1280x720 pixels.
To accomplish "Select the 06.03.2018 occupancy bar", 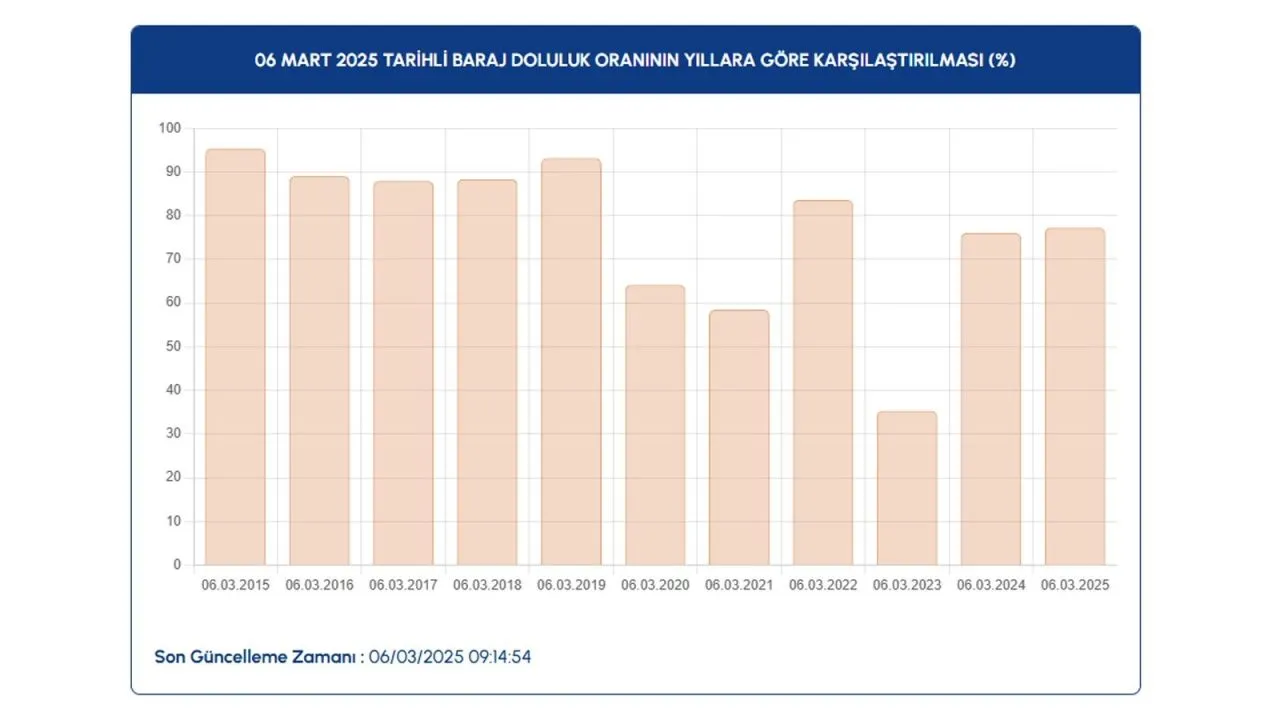I will click(x=487, y=372).
